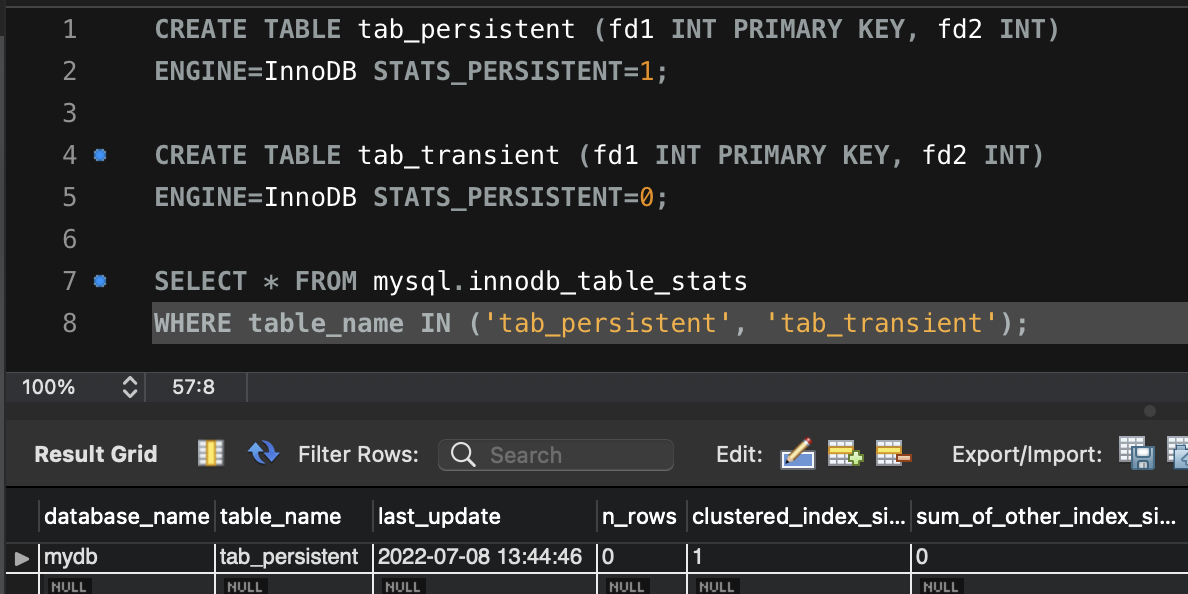Import records from an external file
1188x594 pixels.
(x=1177, y=453)
